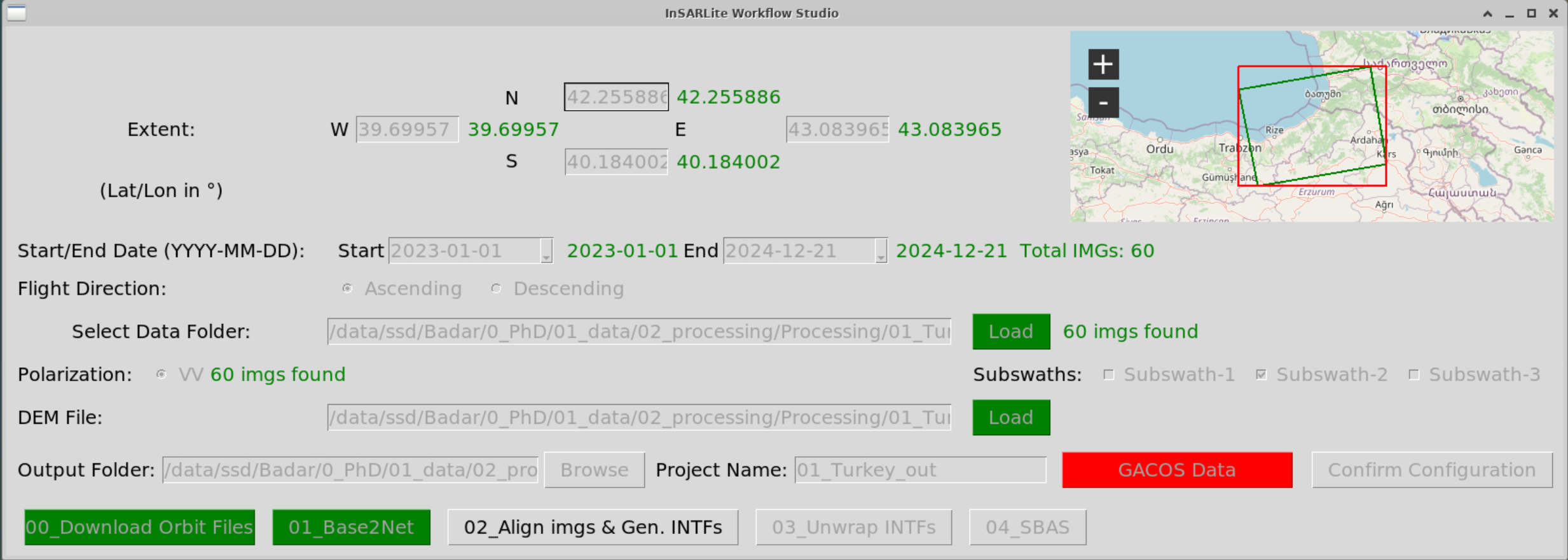Click Load beside the DEM File path
The image size is (1568, 560).
tap(1011, 417)
